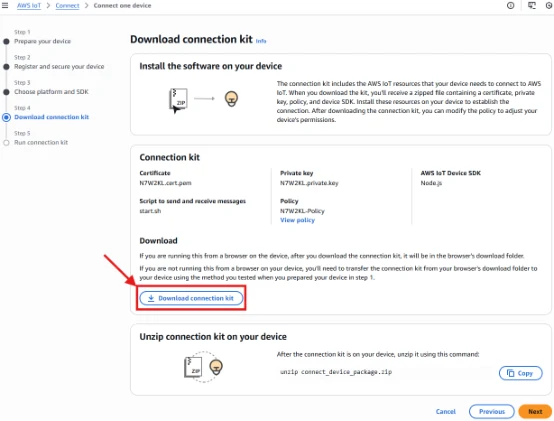
Task: Click the Download connection kit button
Action: [191, 298]
